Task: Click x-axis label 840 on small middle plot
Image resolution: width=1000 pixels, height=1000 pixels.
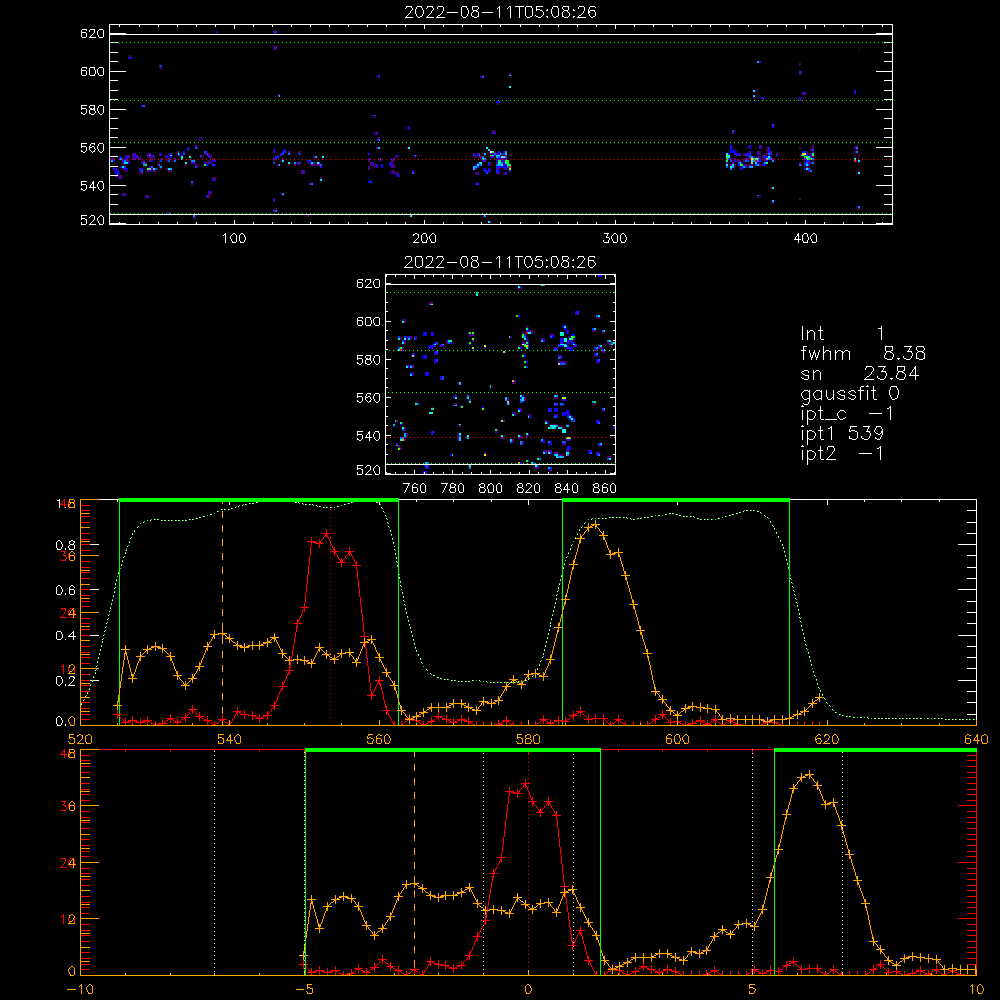Action: click(566, 488)
